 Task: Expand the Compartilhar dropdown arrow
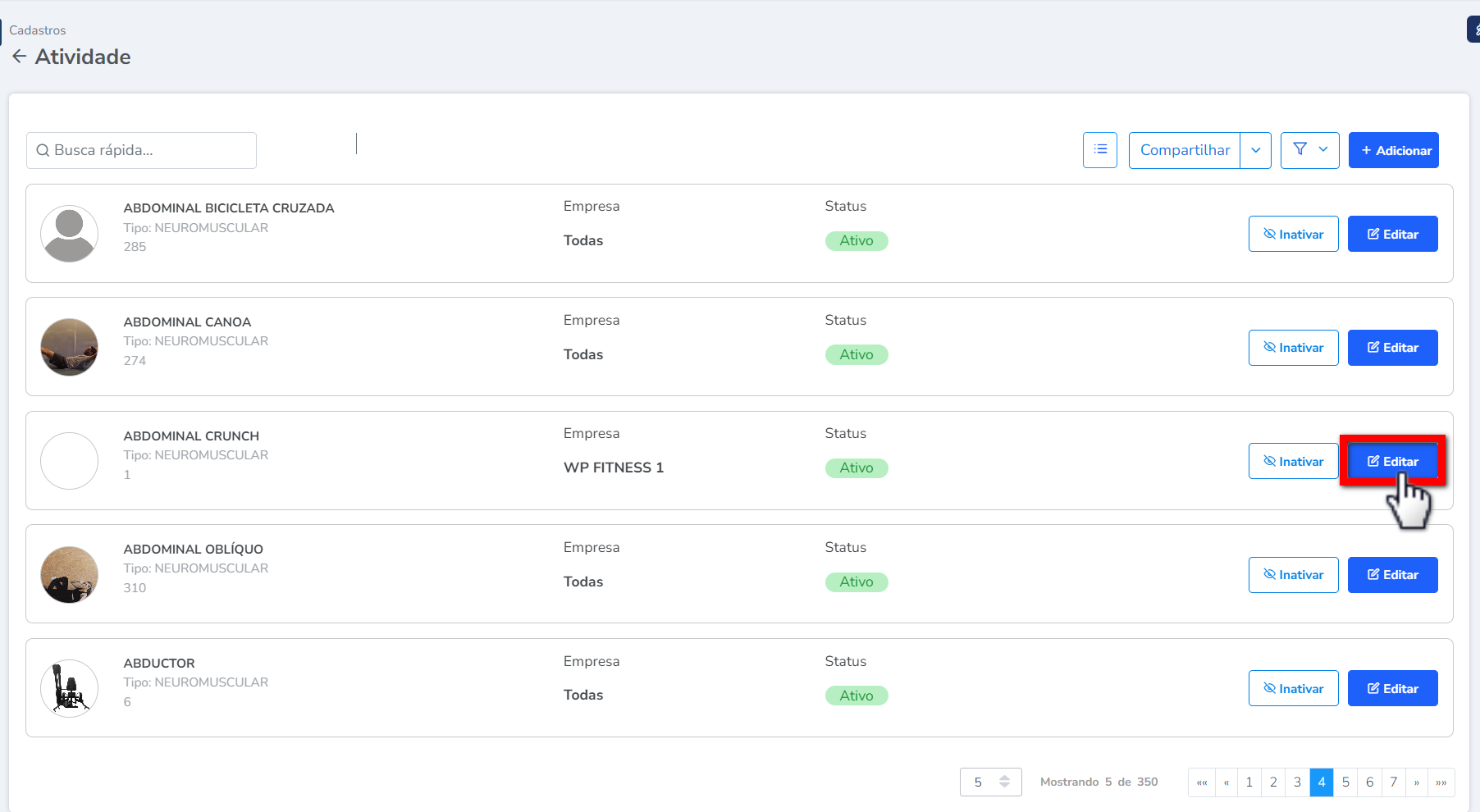pos(1255,150)
